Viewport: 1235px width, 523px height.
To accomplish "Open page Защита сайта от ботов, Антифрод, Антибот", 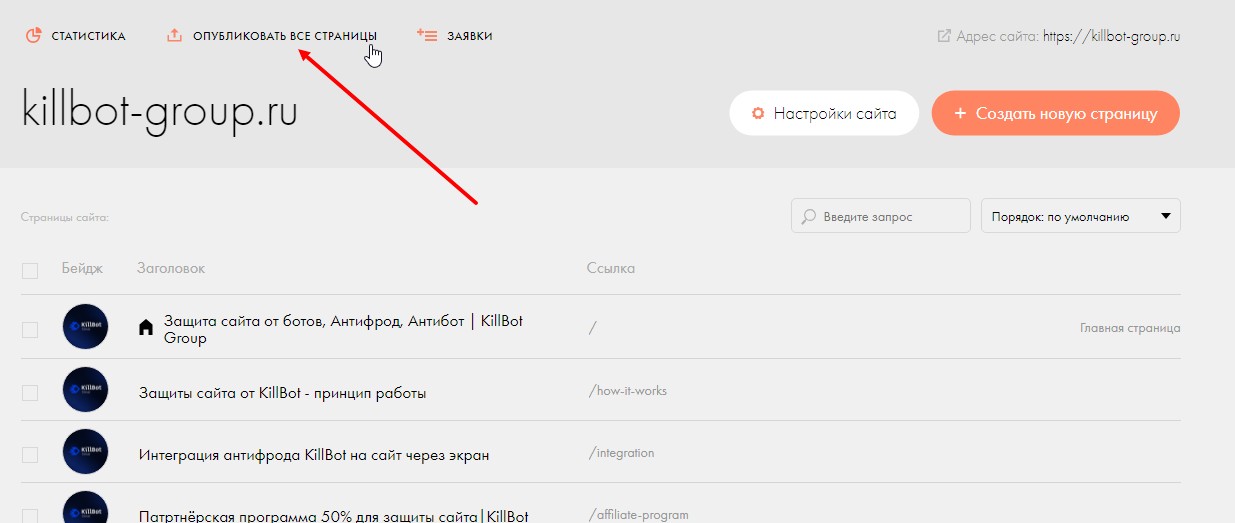I will point(343,330).
